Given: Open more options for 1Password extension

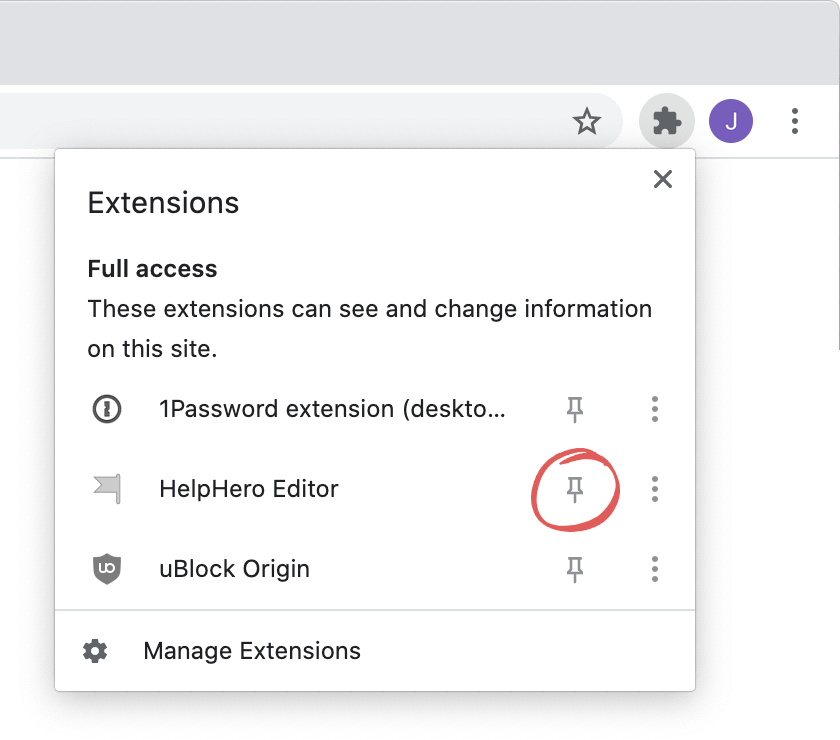Looking at the screenshot, I should [x=655, y=409].
